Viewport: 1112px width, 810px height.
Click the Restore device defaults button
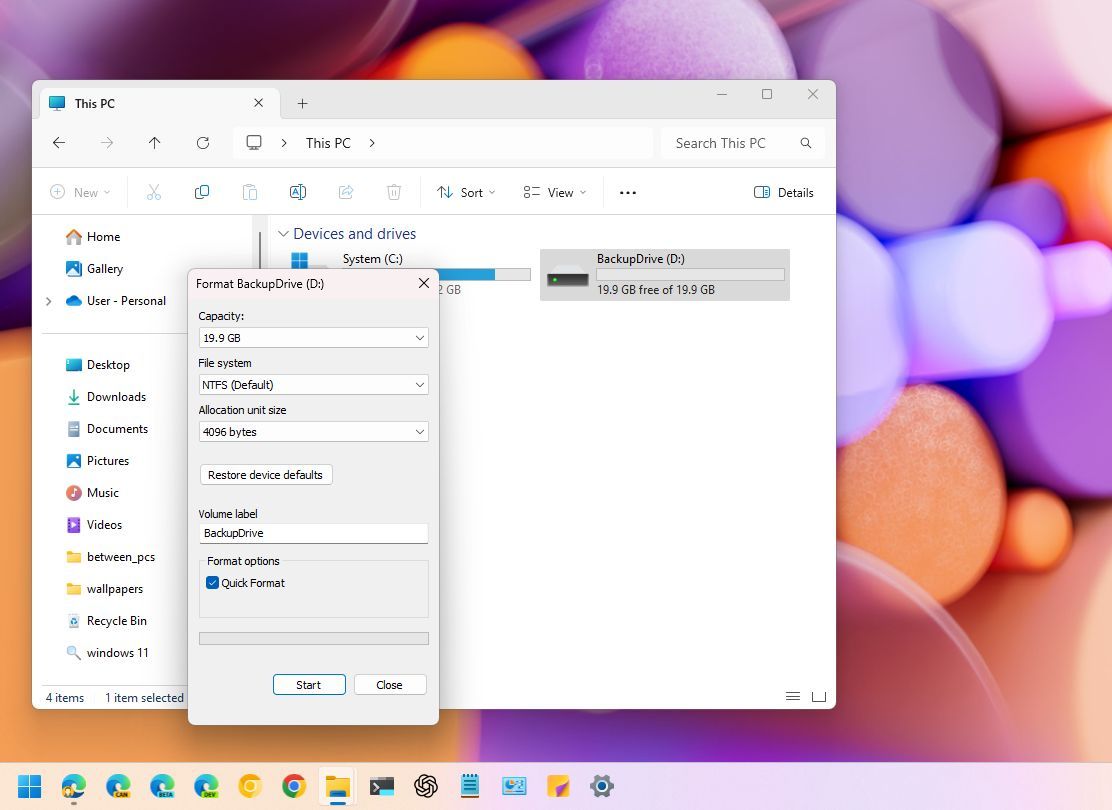266,475
